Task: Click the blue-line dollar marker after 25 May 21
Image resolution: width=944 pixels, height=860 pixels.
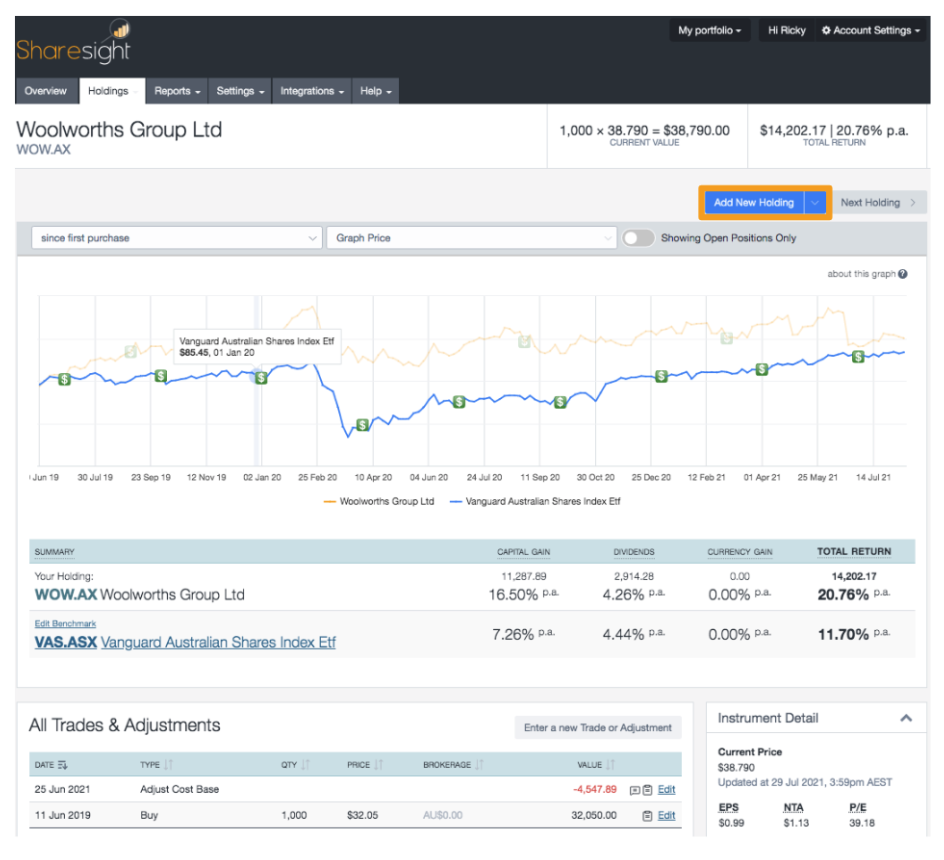Action: pos(858,357)
